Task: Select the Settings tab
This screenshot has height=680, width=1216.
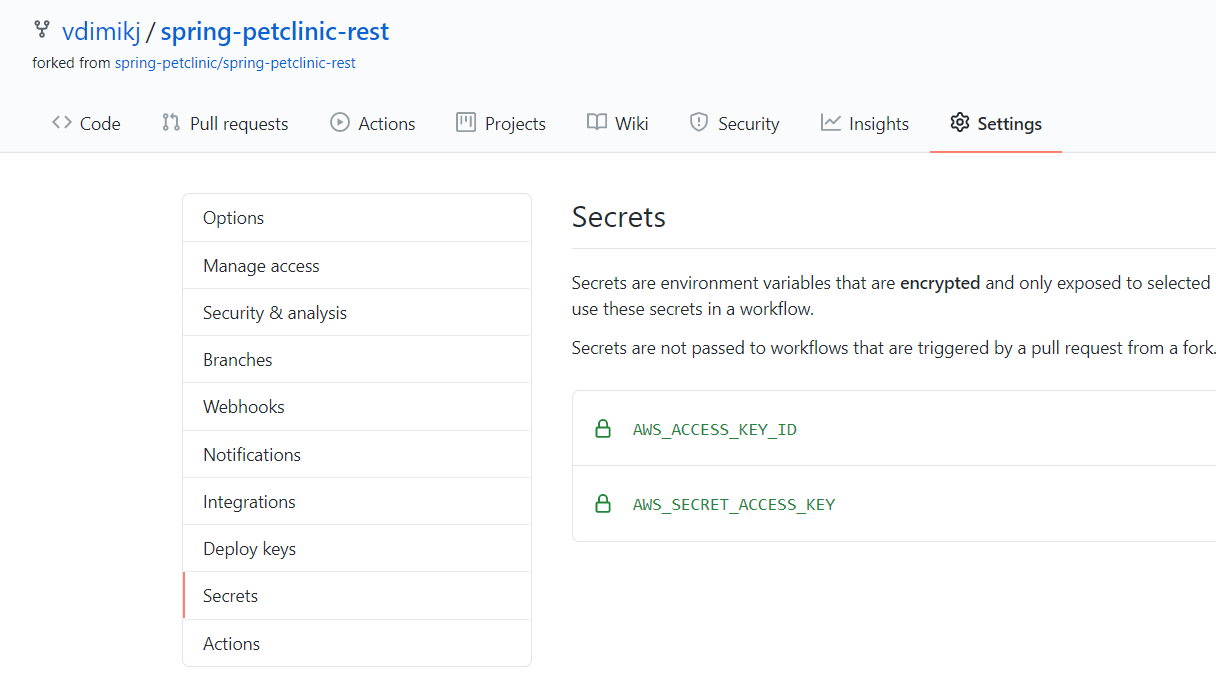Action: 996,124
